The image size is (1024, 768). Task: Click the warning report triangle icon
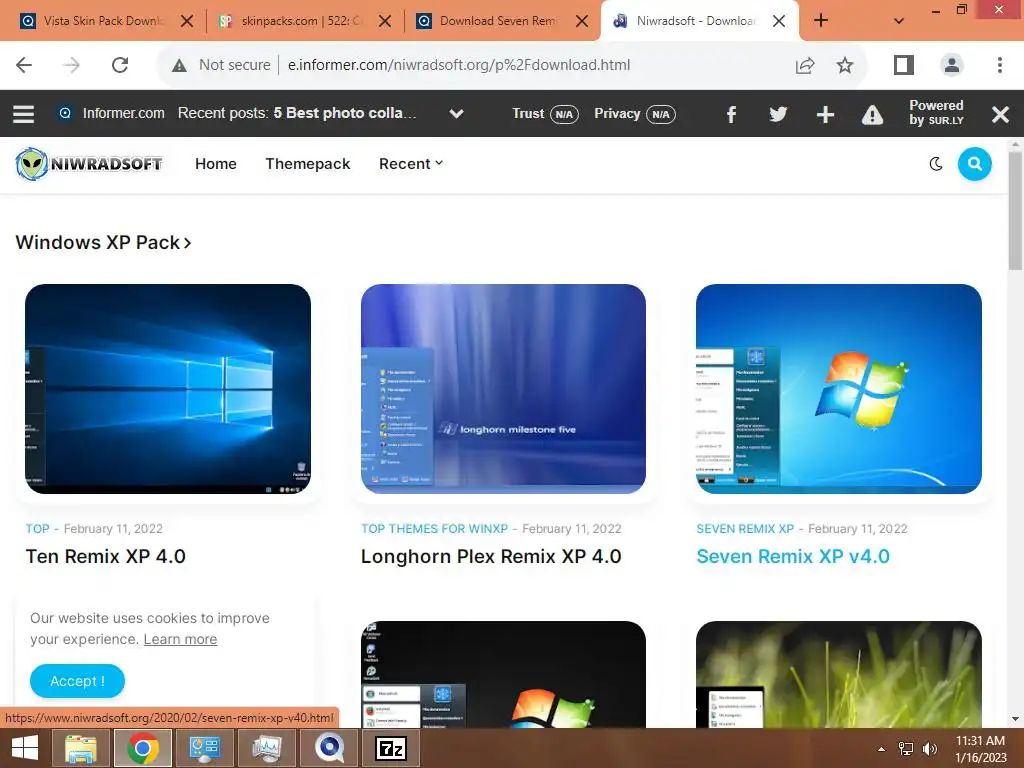[x=872, y=115]
